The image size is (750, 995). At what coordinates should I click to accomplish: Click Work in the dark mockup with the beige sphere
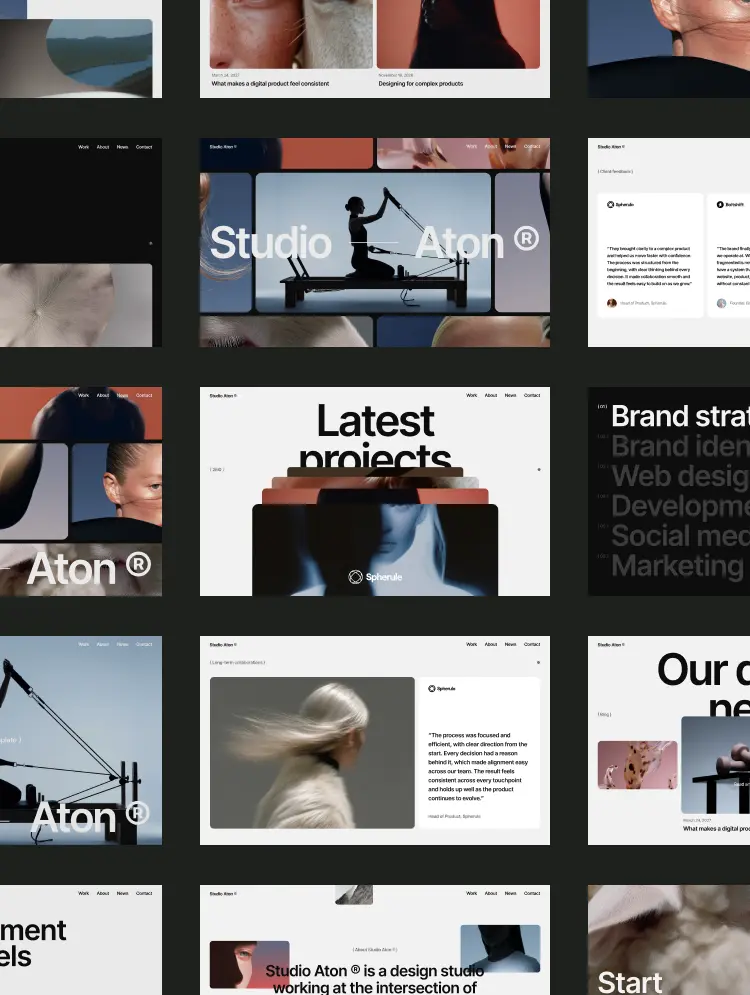click(83, 147)
